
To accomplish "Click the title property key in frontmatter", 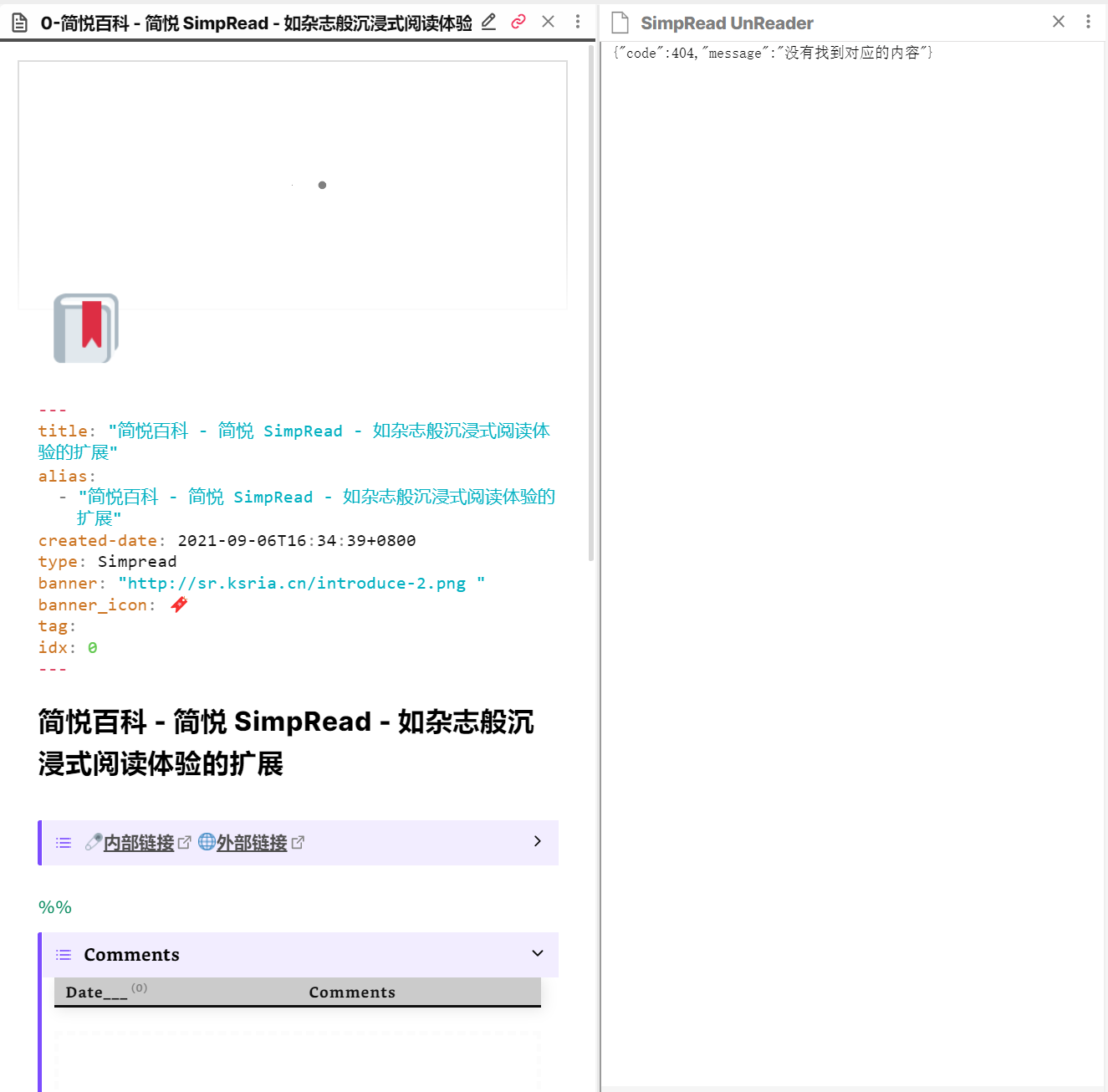I will (x=63, y=431).
